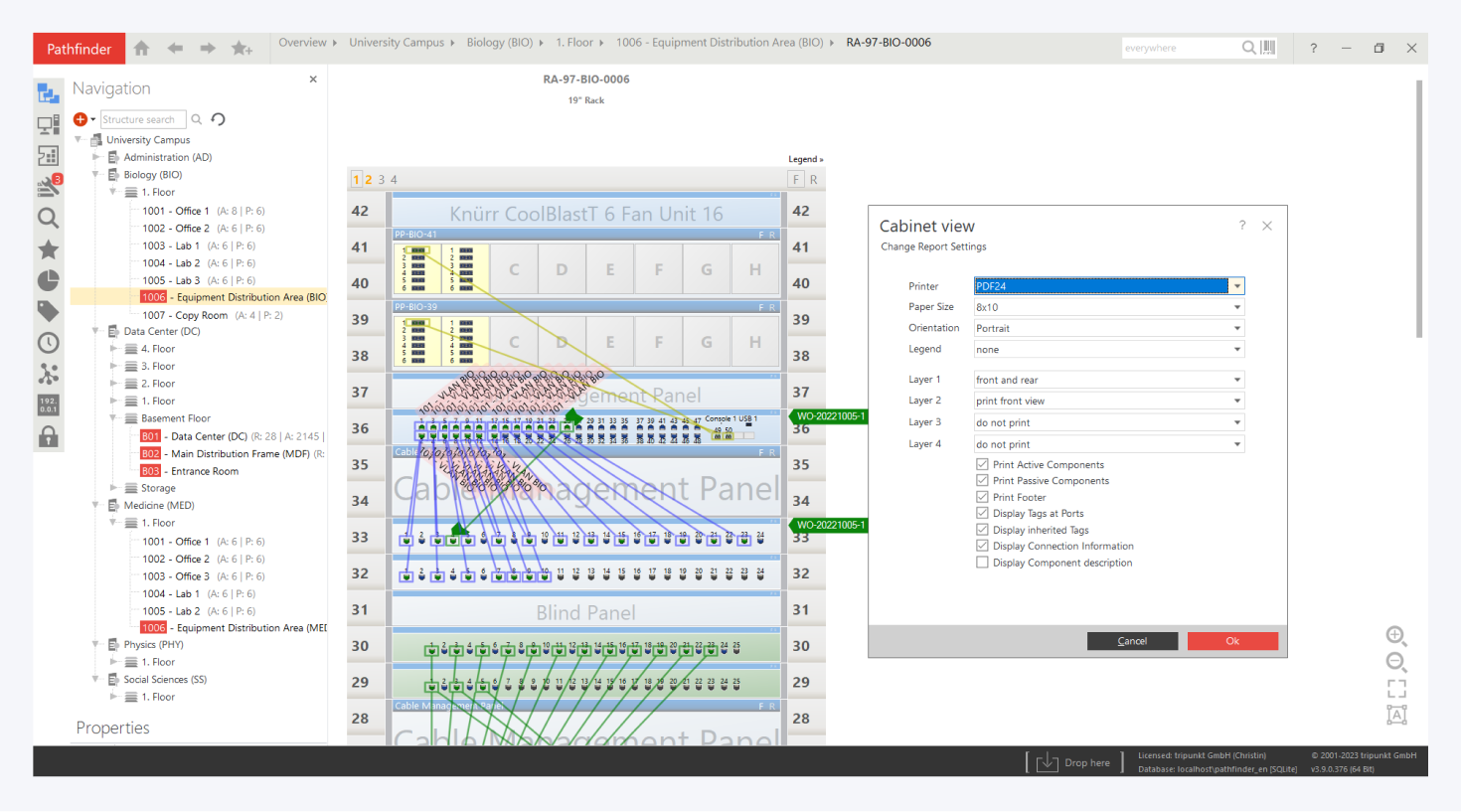
Task: Open the IP address management sidebar icon
Action: [48, 406]
